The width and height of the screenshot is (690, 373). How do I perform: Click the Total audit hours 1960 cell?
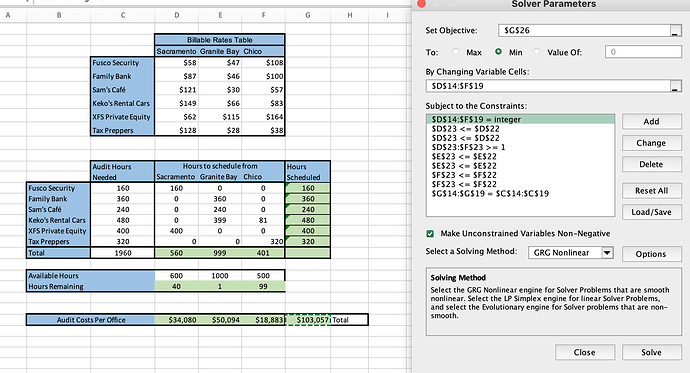(123, 253)
